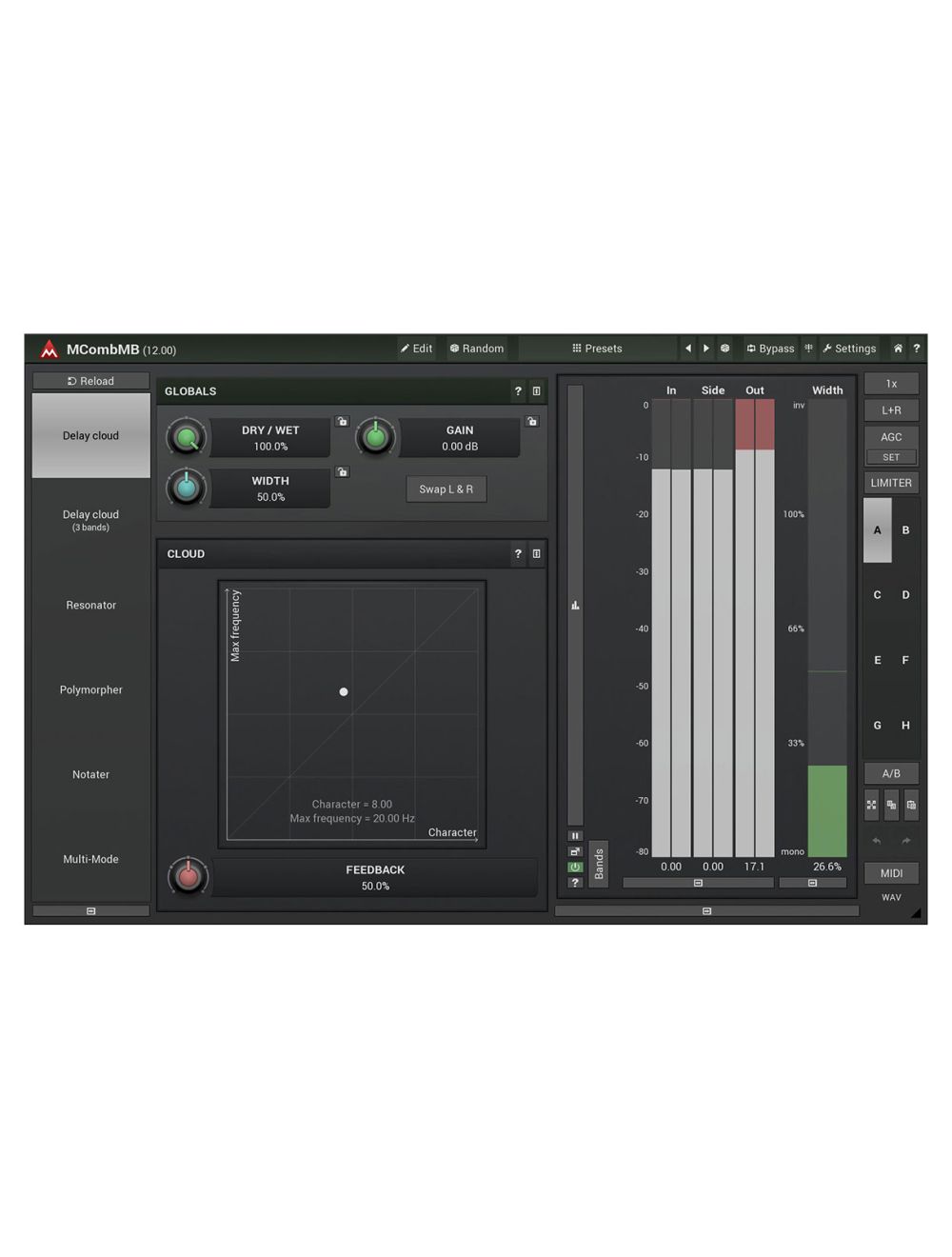
Task: Open the Globals panel help icon
Action: point(518,391)
